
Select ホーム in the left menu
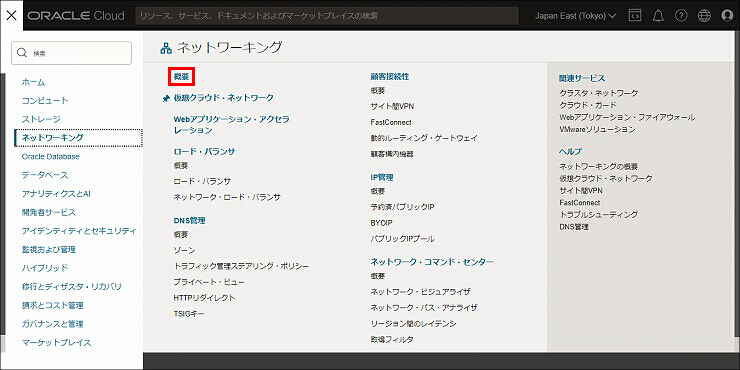(34, 82)
